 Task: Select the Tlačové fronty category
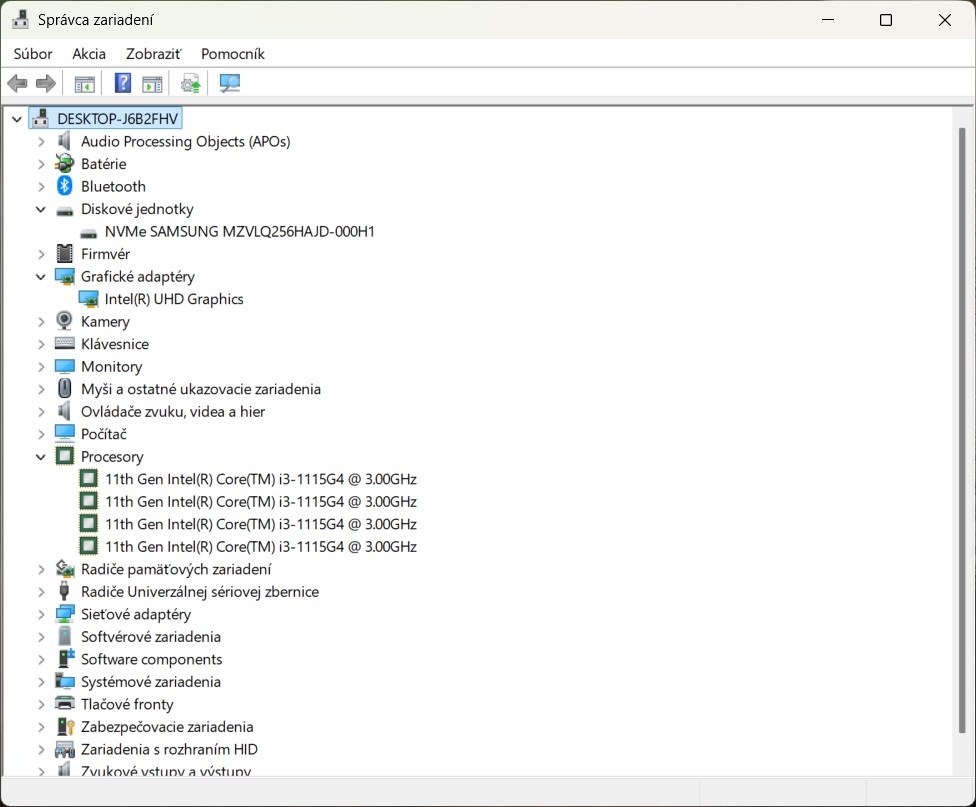(127, 704)
